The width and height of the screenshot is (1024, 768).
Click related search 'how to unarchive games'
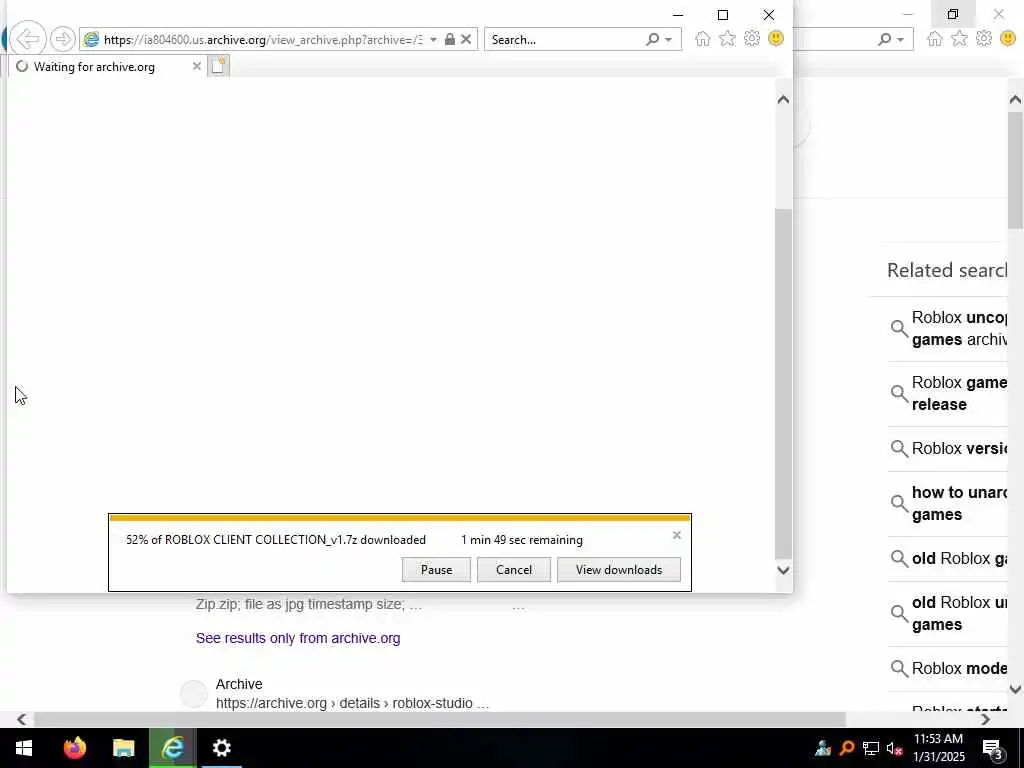(x=959, y=503)
